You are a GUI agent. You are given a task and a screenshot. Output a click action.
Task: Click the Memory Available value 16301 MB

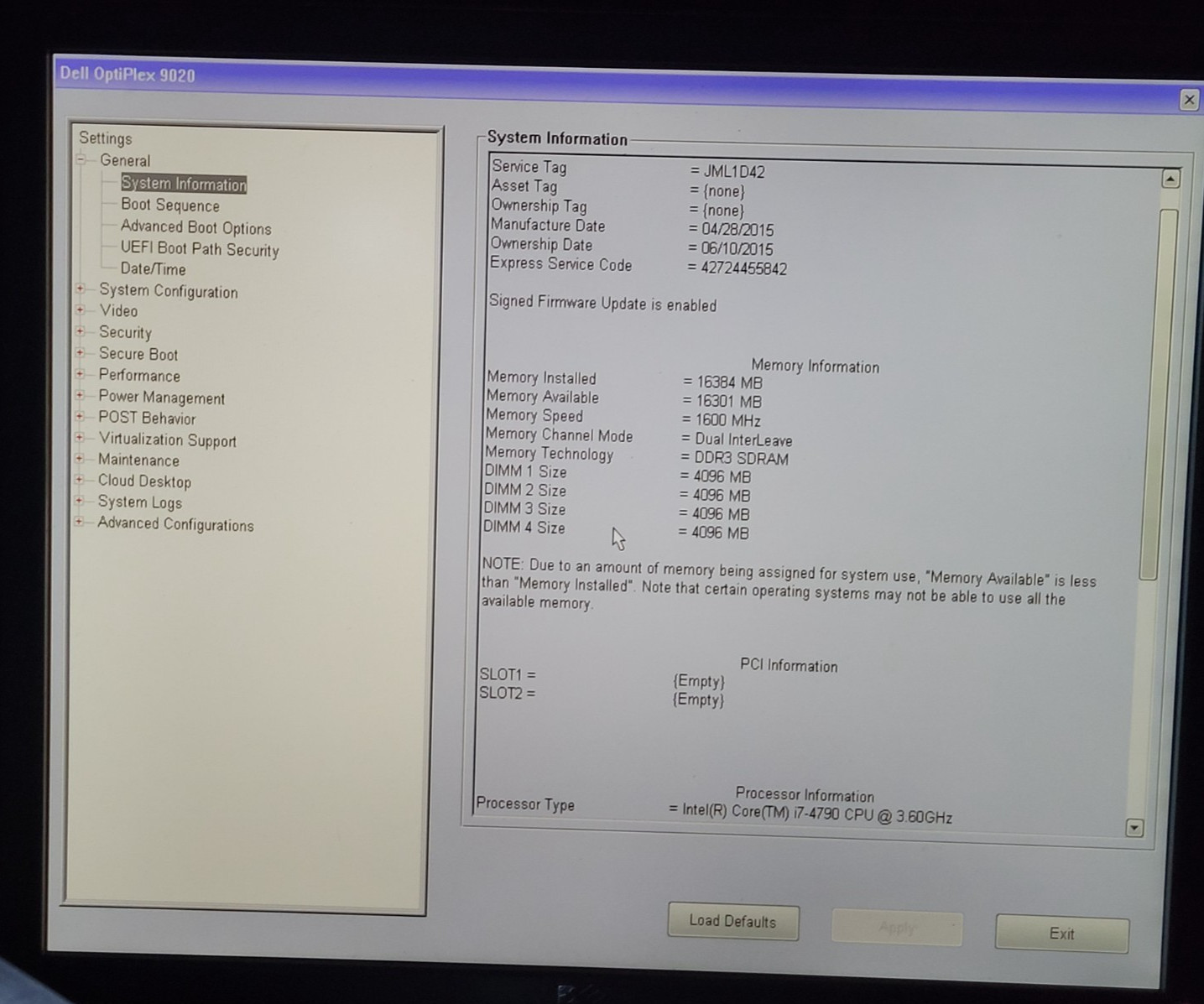tap(728, 402)
